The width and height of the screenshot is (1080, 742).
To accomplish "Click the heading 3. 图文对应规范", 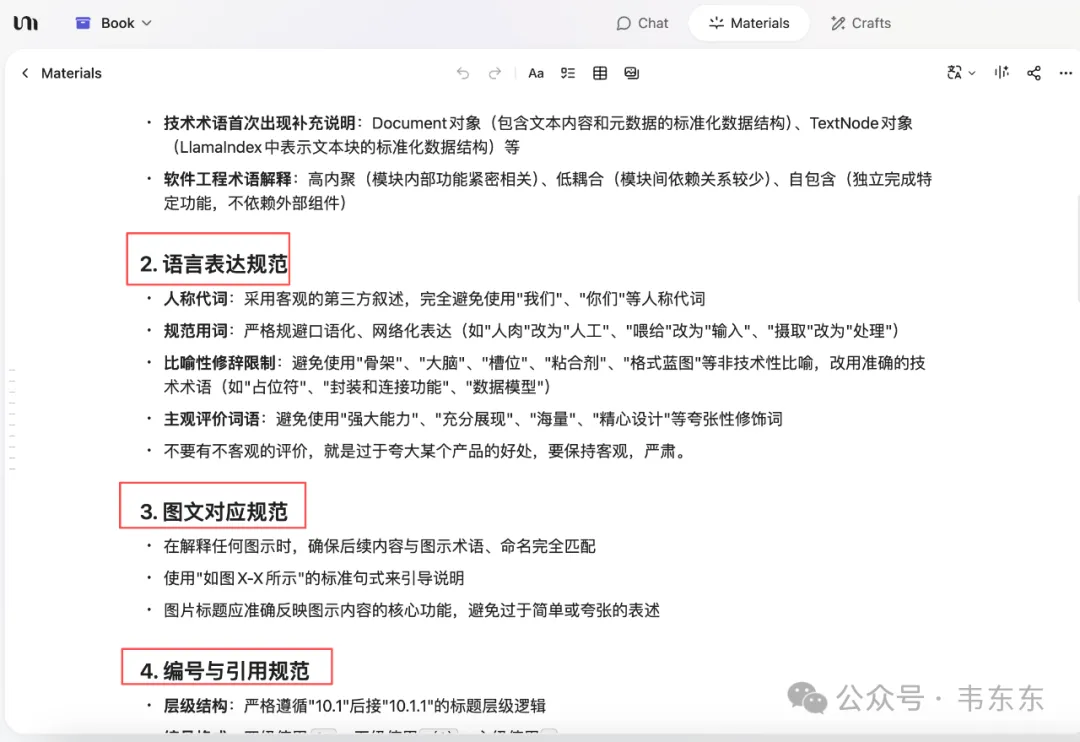I will pyautogui.click(x=214, y=512).
